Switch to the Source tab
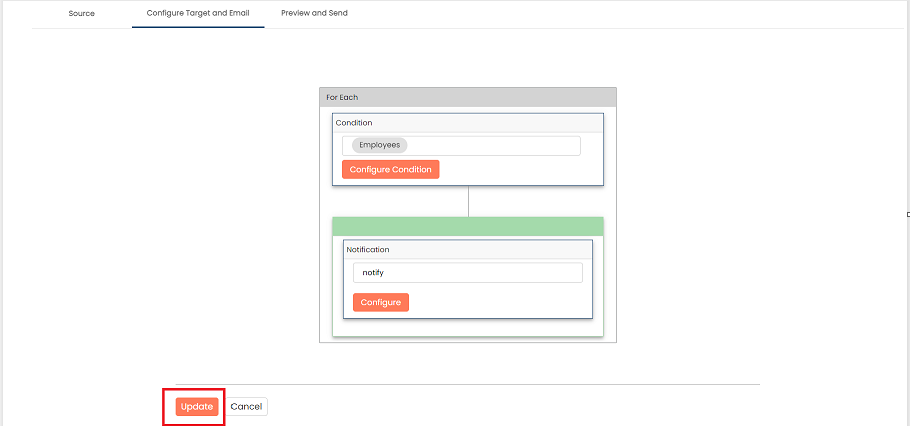910x426 pixels. point(81,13)
